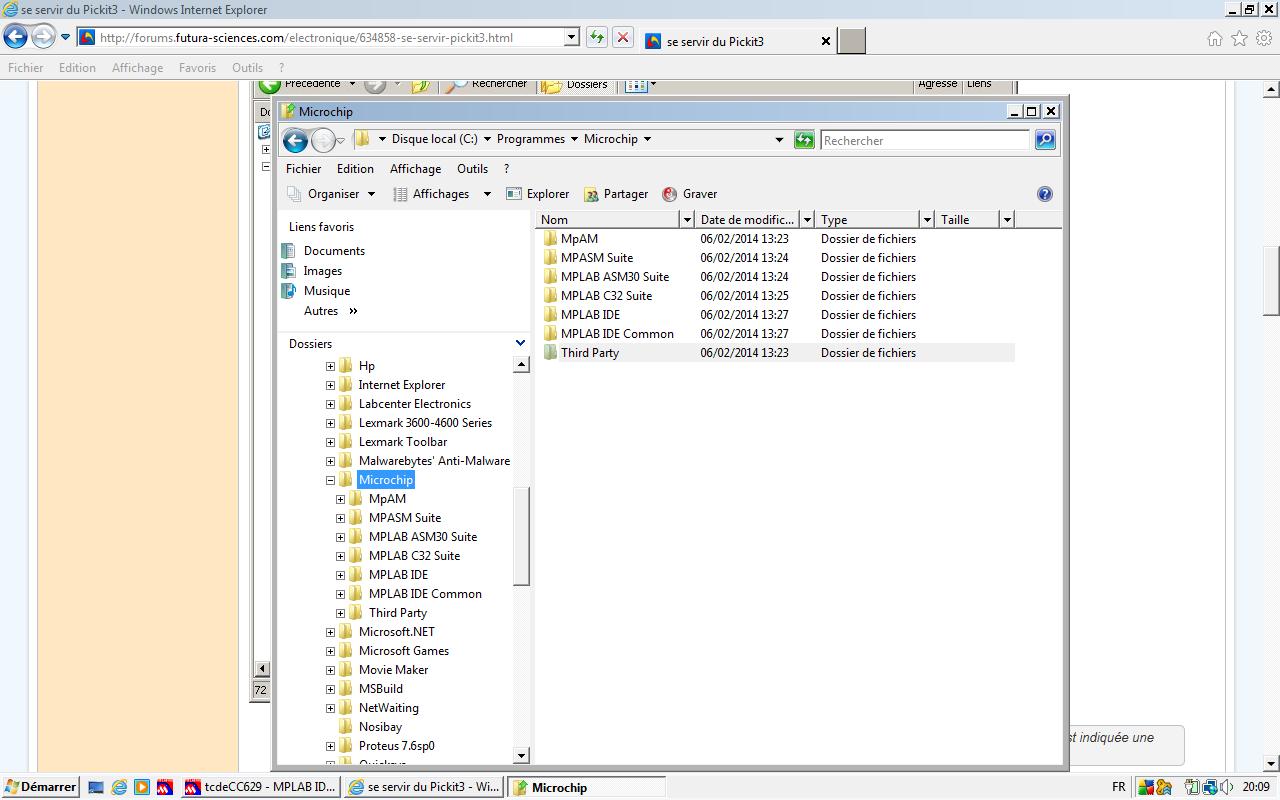Click folder tree scrollbar down arrow
The width and height of the screenshot is (1280, 800).
coord(521,756)
